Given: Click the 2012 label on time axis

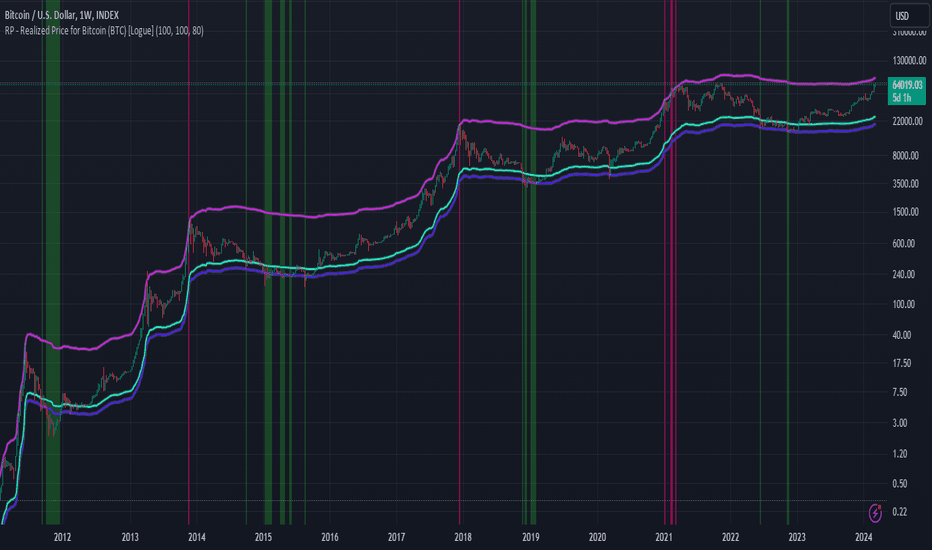Looking at the screenshot, I should [62, 538].
